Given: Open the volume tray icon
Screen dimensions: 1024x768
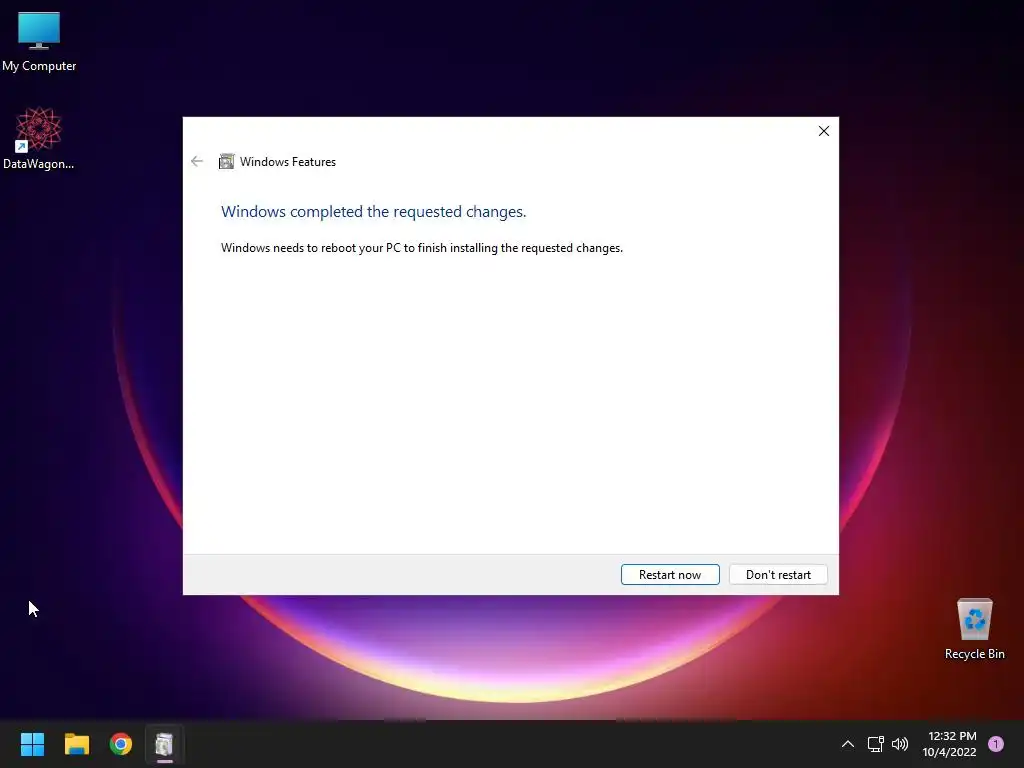Looking at the screenshot, I should 900,744.
